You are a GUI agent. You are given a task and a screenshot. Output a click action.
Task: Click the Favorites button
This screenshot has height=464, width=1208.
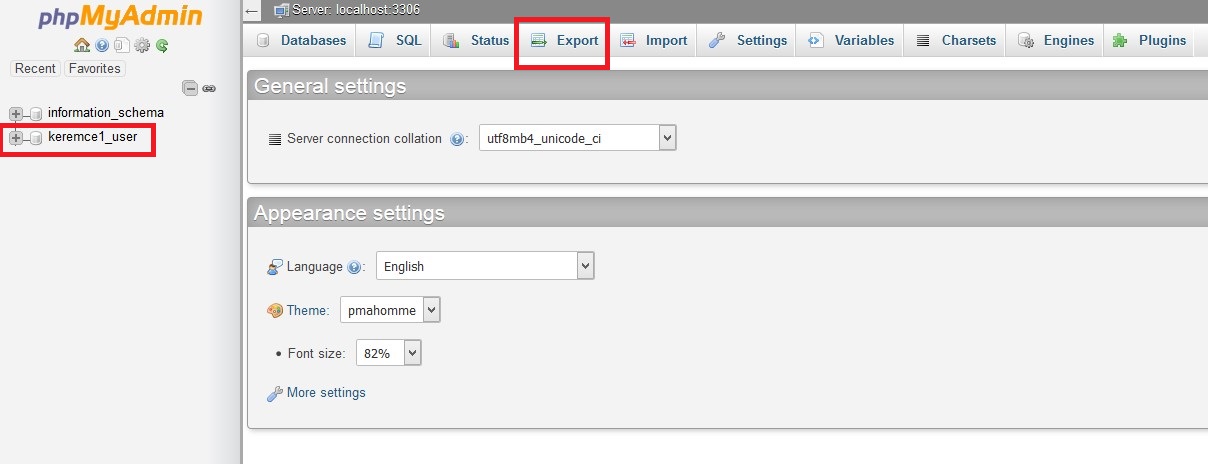tap(94, 69)
